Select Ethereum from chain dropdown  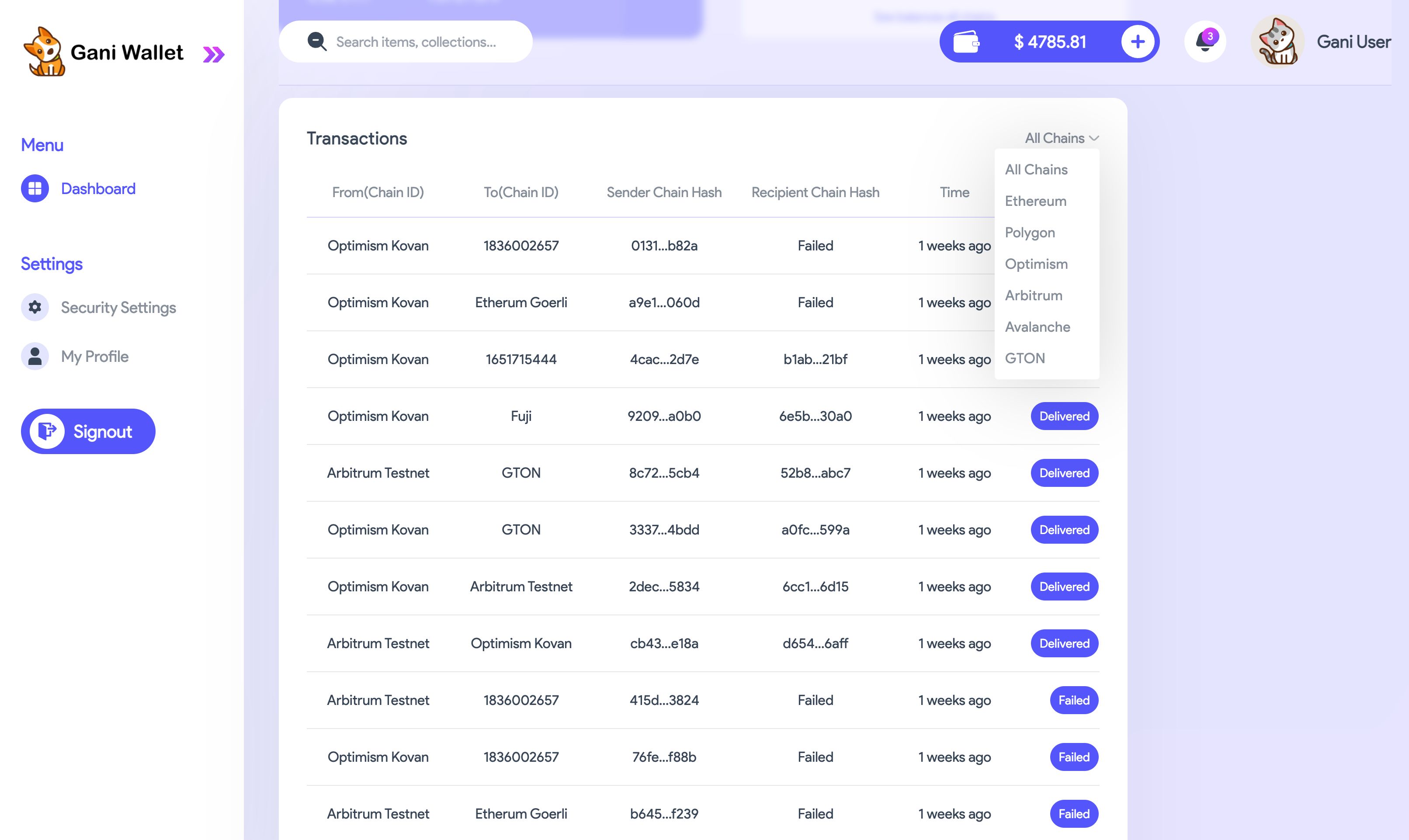click(x=1035, y=200)
